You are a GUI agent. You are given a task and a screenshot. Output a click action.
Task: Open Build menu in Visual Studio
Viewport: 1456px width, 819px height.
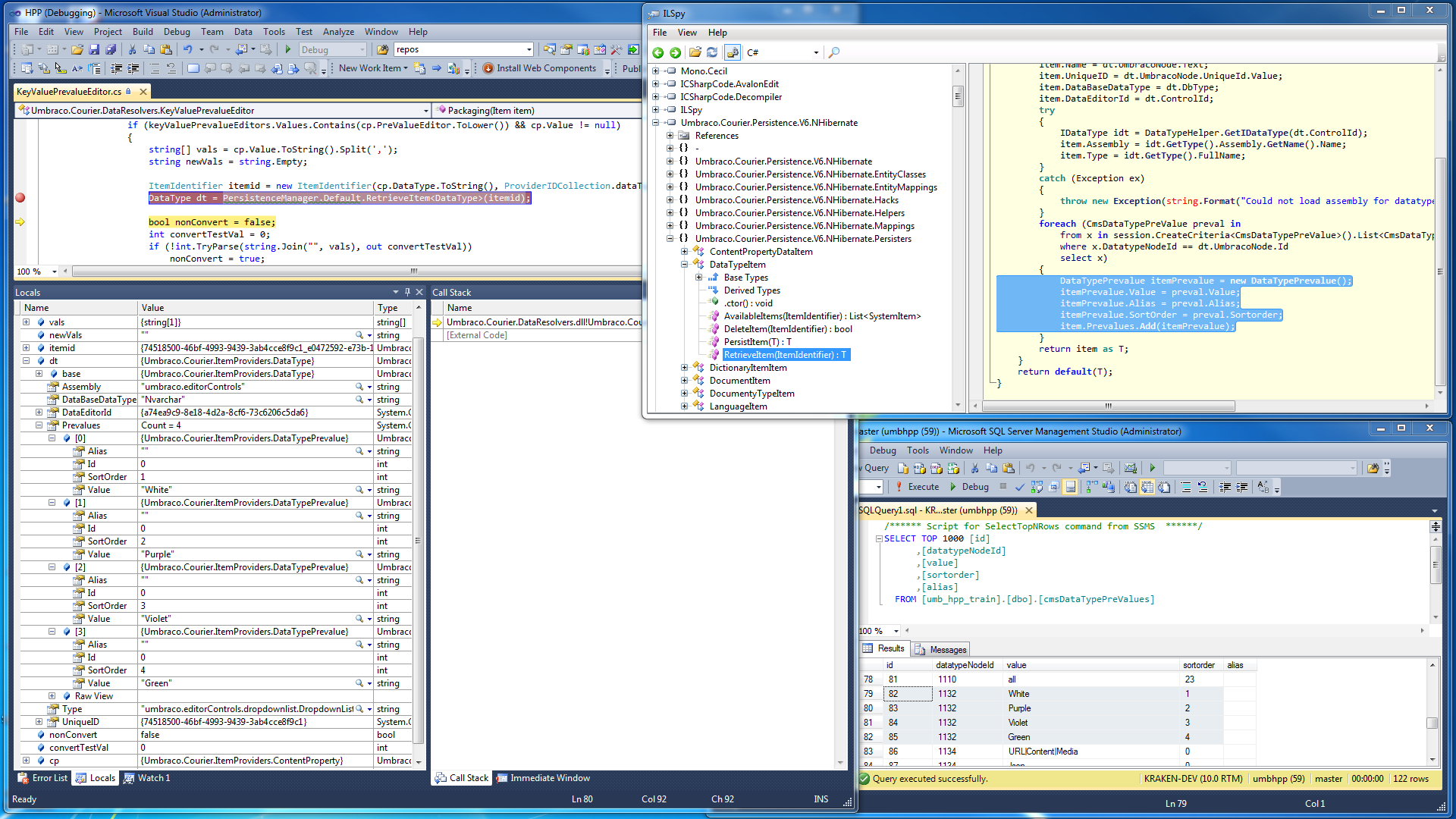[143, 32]
